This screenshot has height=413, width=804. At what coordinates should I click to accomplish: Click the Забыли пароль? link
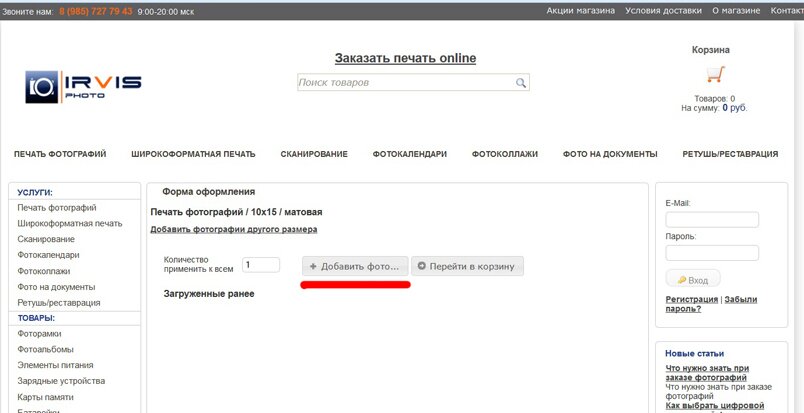click(711, 304)
